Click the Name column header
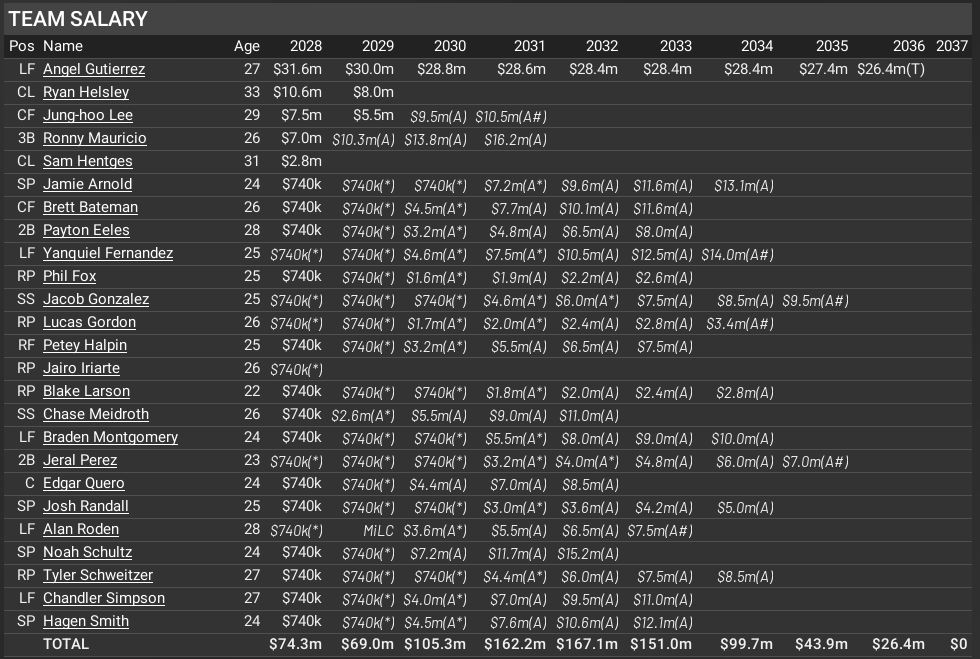This screenshot has height=659, width=980. 63,46
